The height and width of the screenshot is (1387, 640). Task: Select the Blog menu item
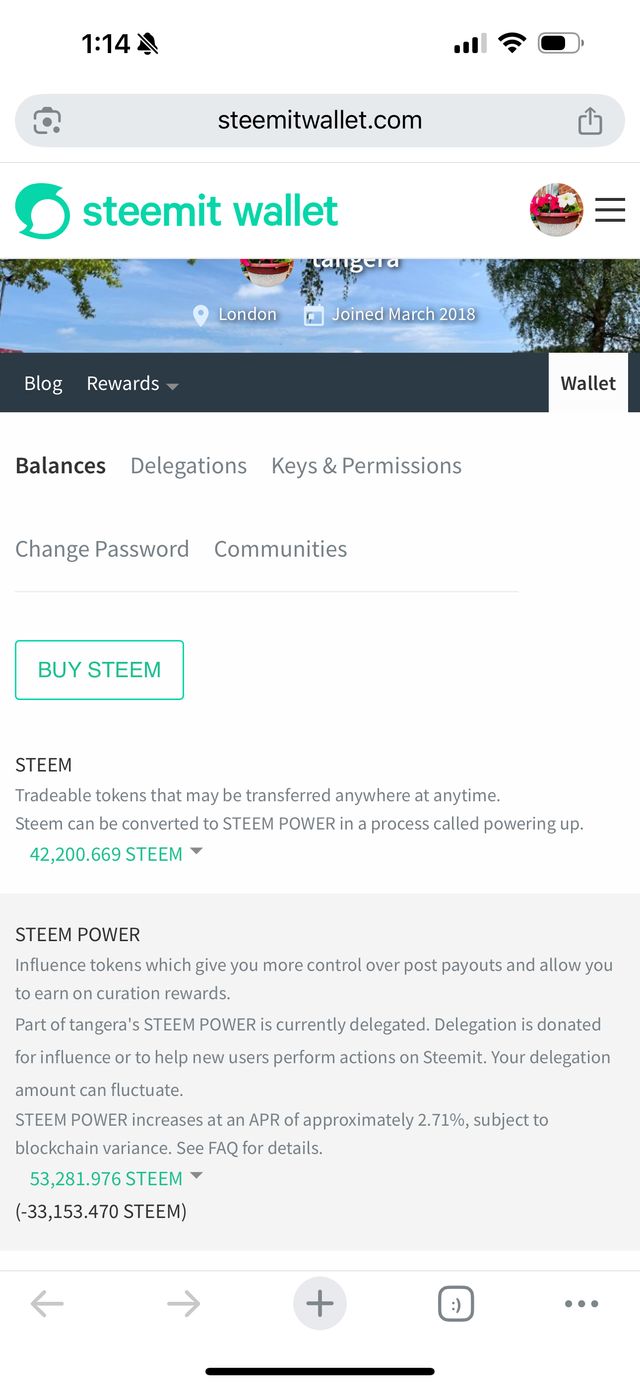[43, 384]
